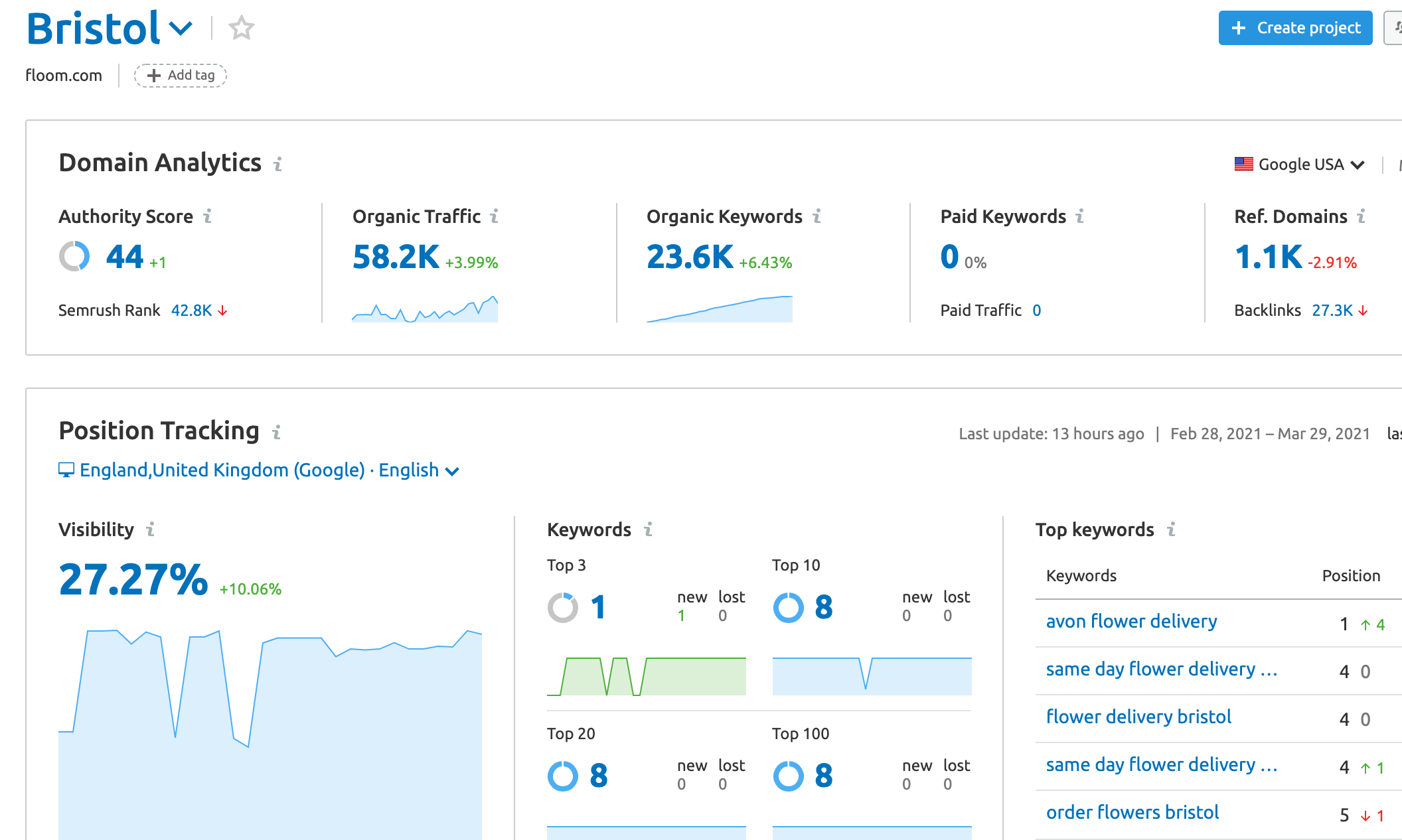
Task: Click info icon beside Ref. Domains
Action: (x=1362, y=216)
